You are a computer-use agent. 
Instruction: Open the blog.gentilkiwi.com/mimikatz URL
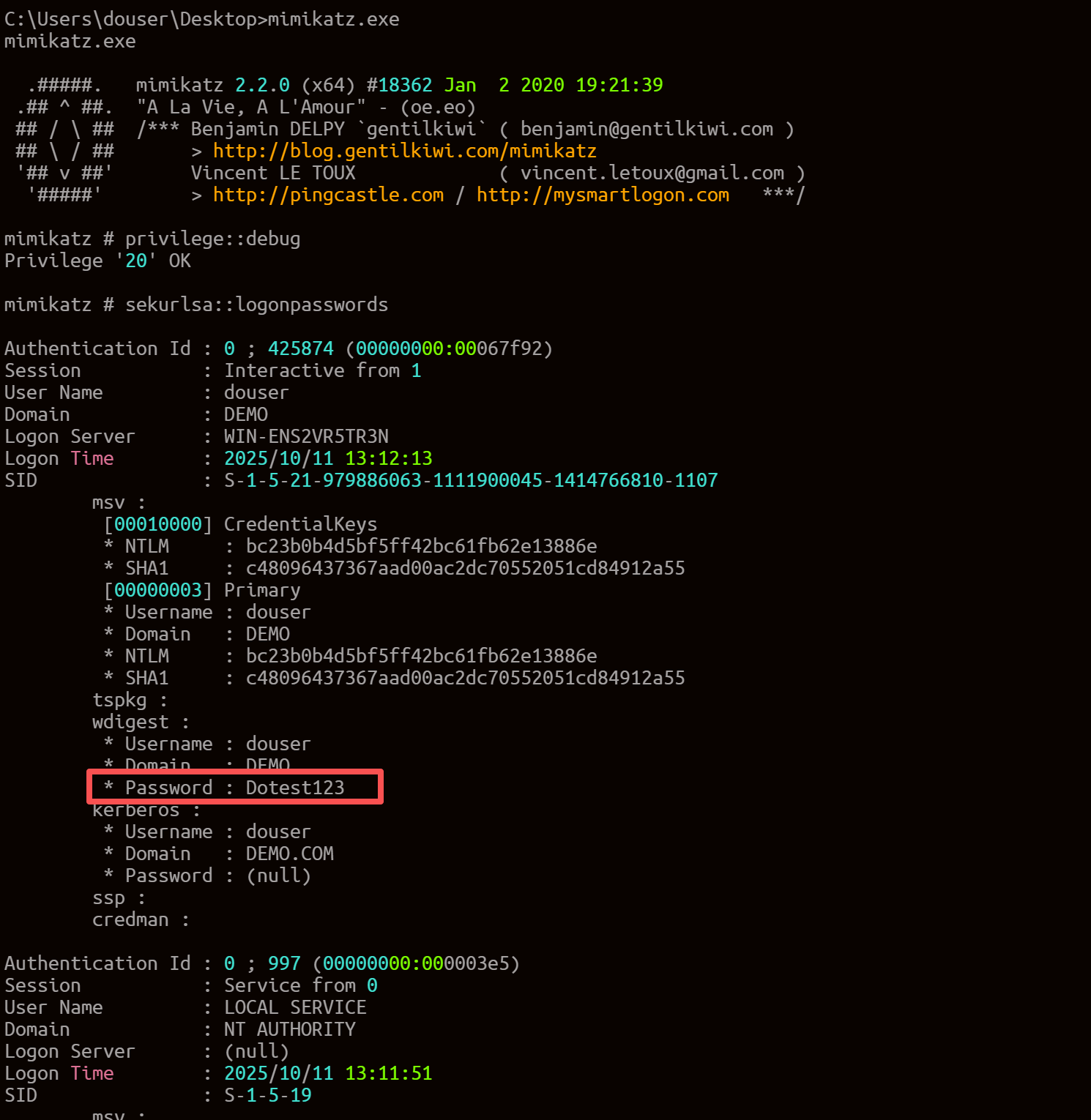pyautogui.click(x=404, y=152)
